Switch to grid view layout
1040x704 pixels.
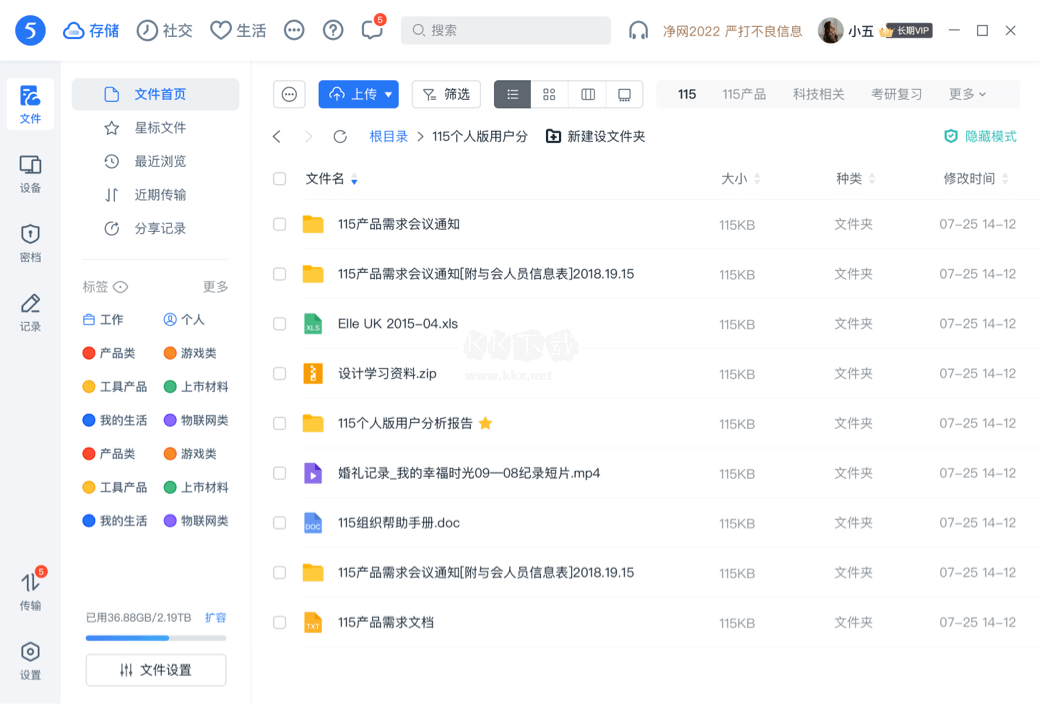[x=548, y=94]
